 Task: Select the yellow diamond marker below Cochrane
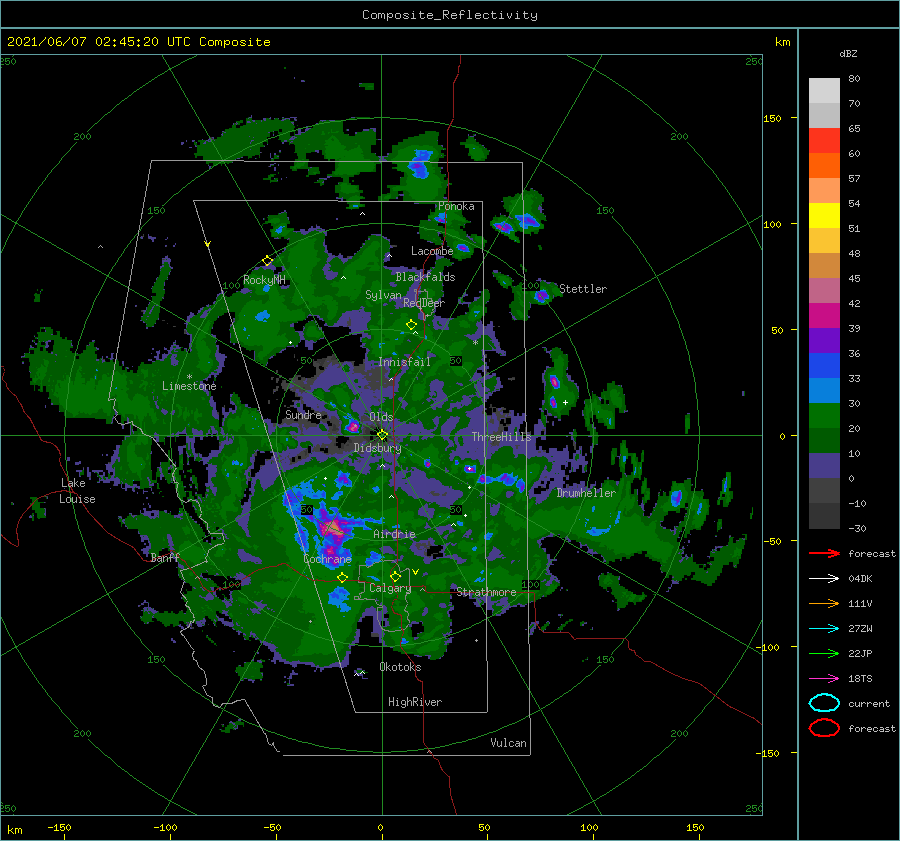click(x=343, y=578)
